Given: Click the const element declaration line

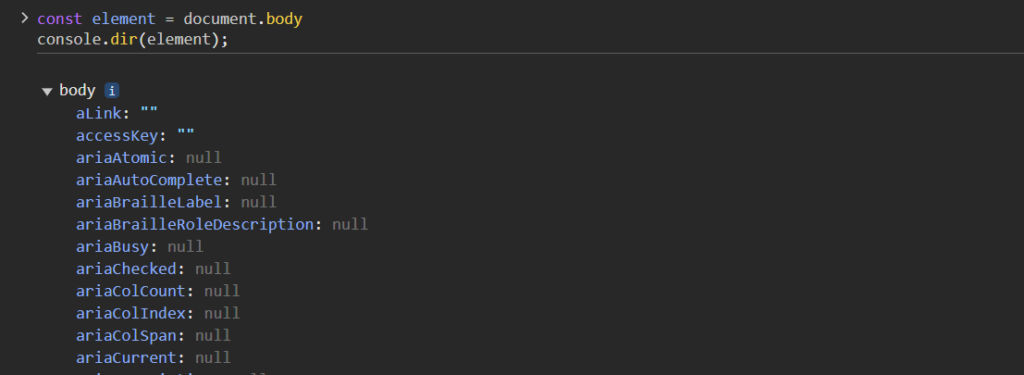Looking at the screenshot, I should click(170, 19).
